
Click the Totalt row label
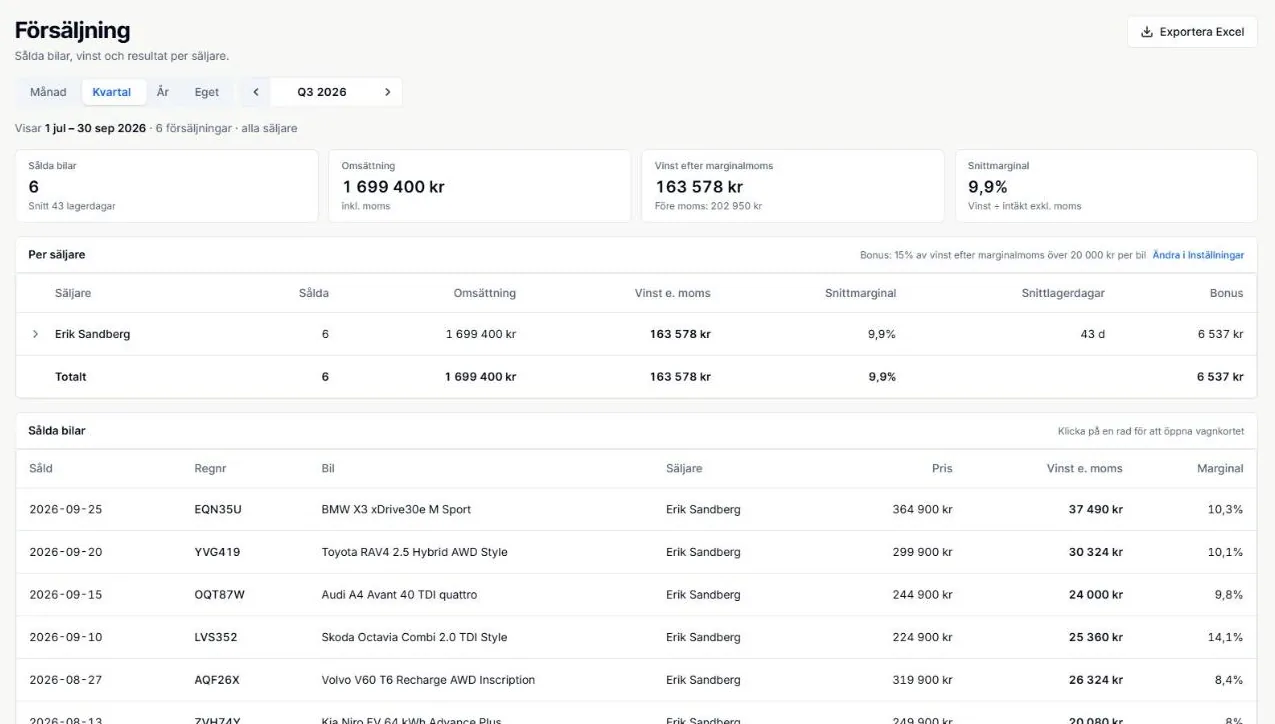[x=71, y=377]
